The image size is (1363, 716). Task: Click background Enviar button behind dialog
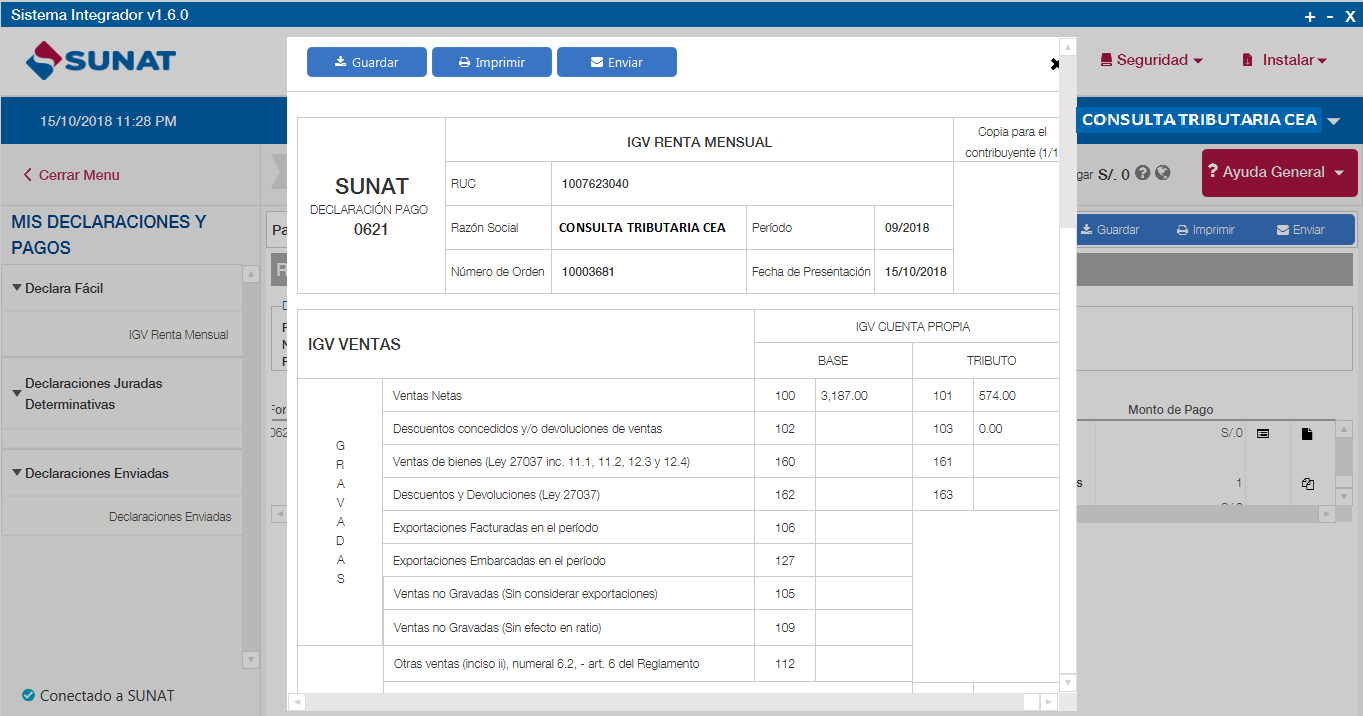tap(1300, 230)
